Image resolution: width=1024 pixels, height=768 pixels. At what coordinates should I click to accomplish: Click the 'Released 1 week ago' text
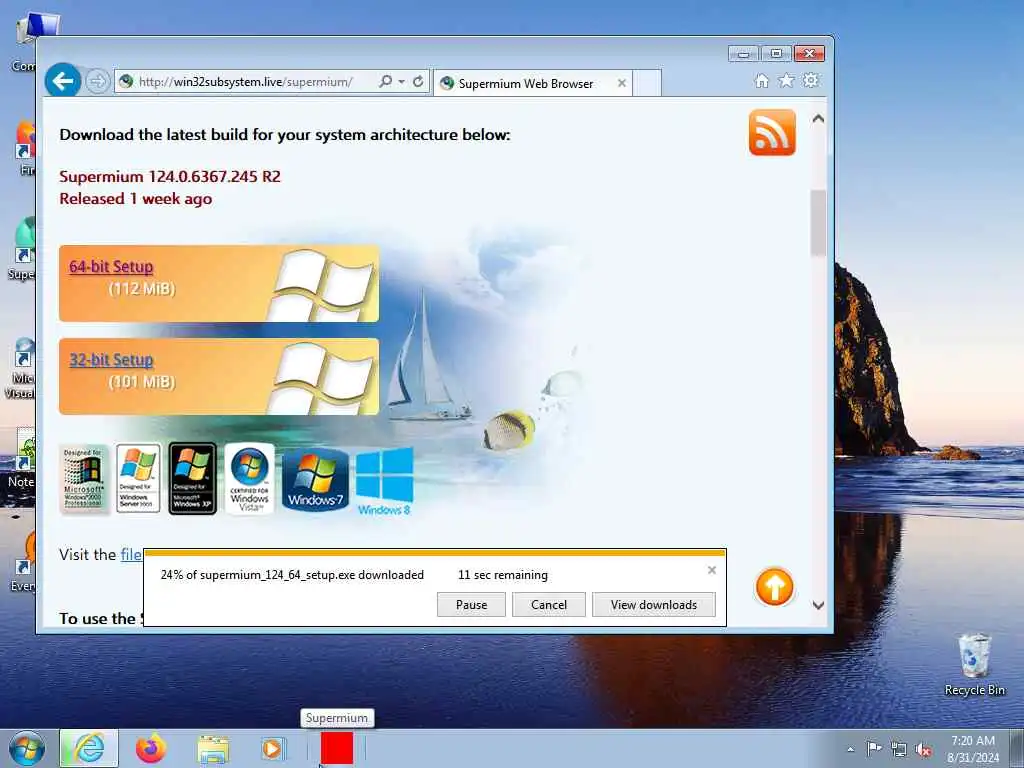pos(136,199)
